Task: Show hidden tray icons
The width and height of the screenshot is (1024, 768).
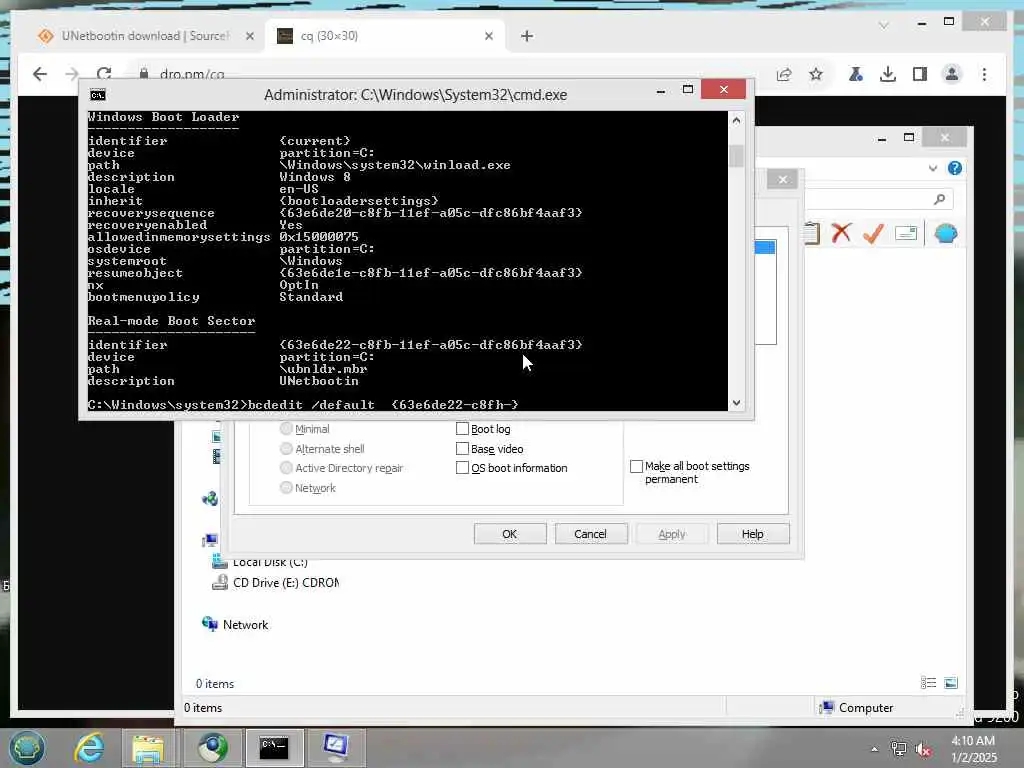Action: [x=874, y=749]
